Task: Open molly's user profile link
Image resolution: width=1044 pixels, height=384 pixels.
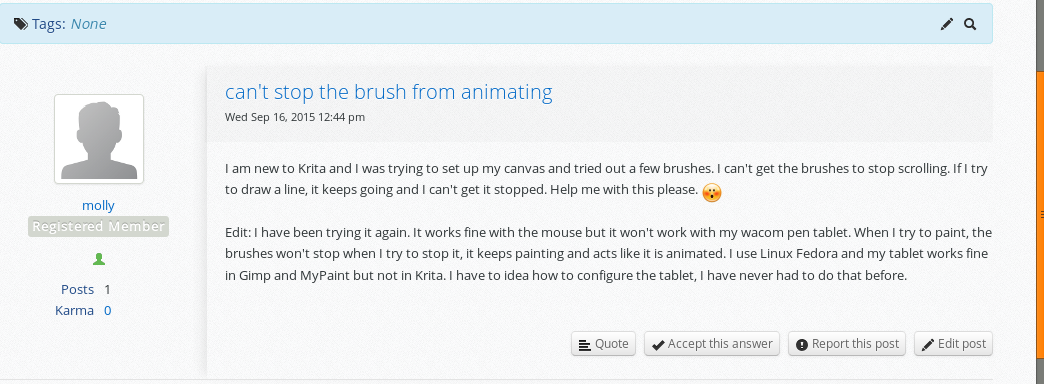Action: coord(99,205)
